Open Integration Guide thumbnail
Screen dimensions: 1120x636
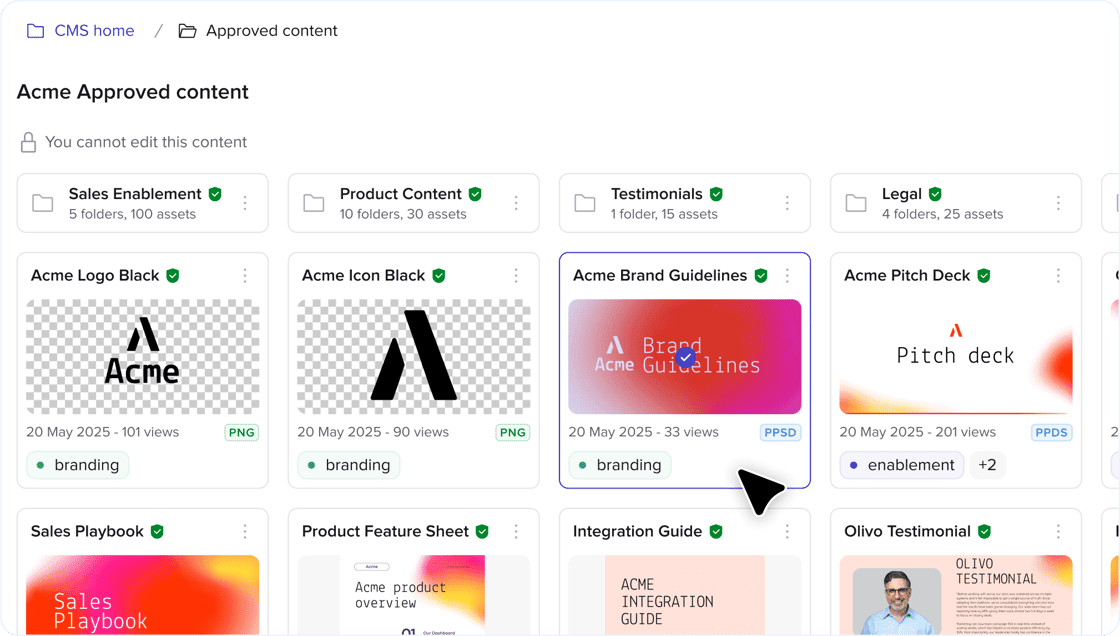click(685, 595)
